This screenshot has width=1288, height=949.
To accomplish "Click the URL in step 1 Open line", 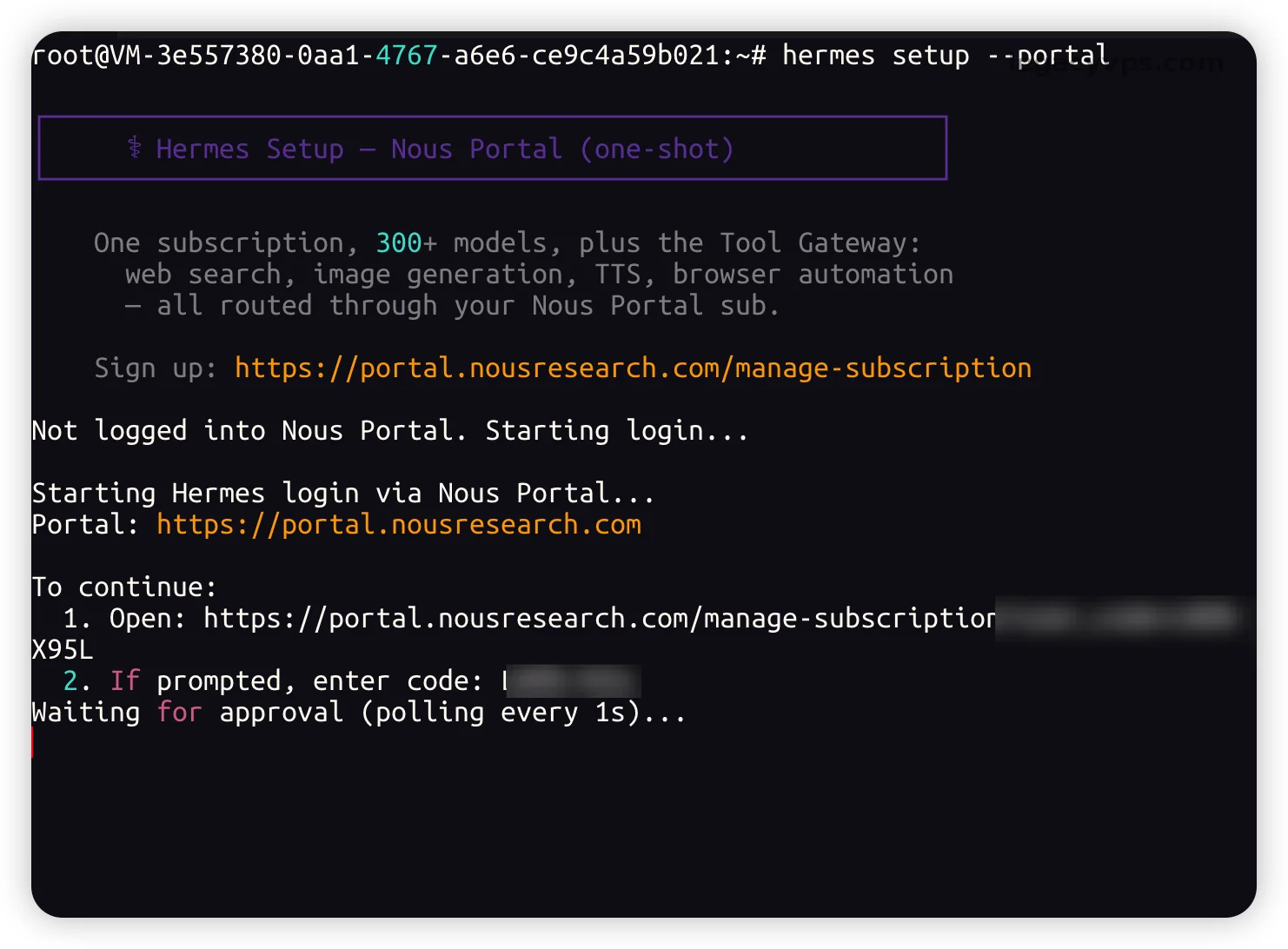I will [x=600, y=618].
